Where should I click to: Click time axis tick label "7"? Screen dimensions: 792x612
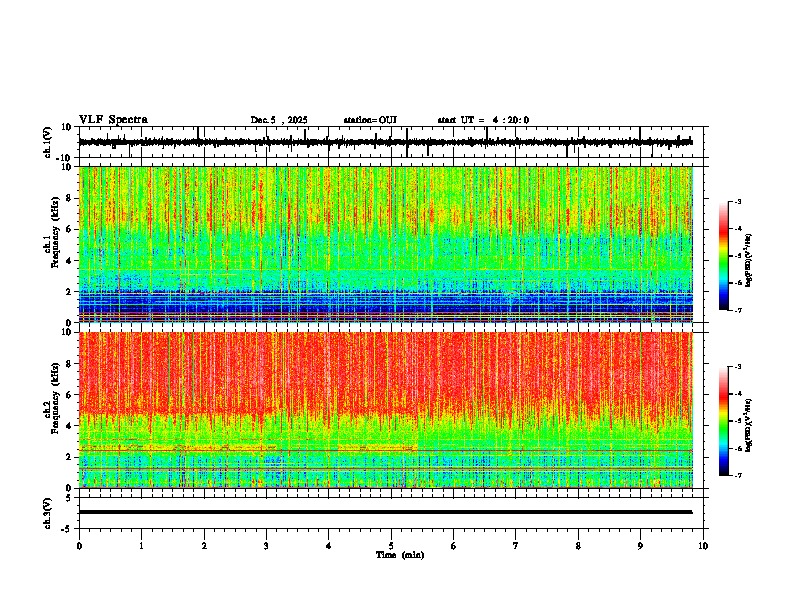point(516,546)
